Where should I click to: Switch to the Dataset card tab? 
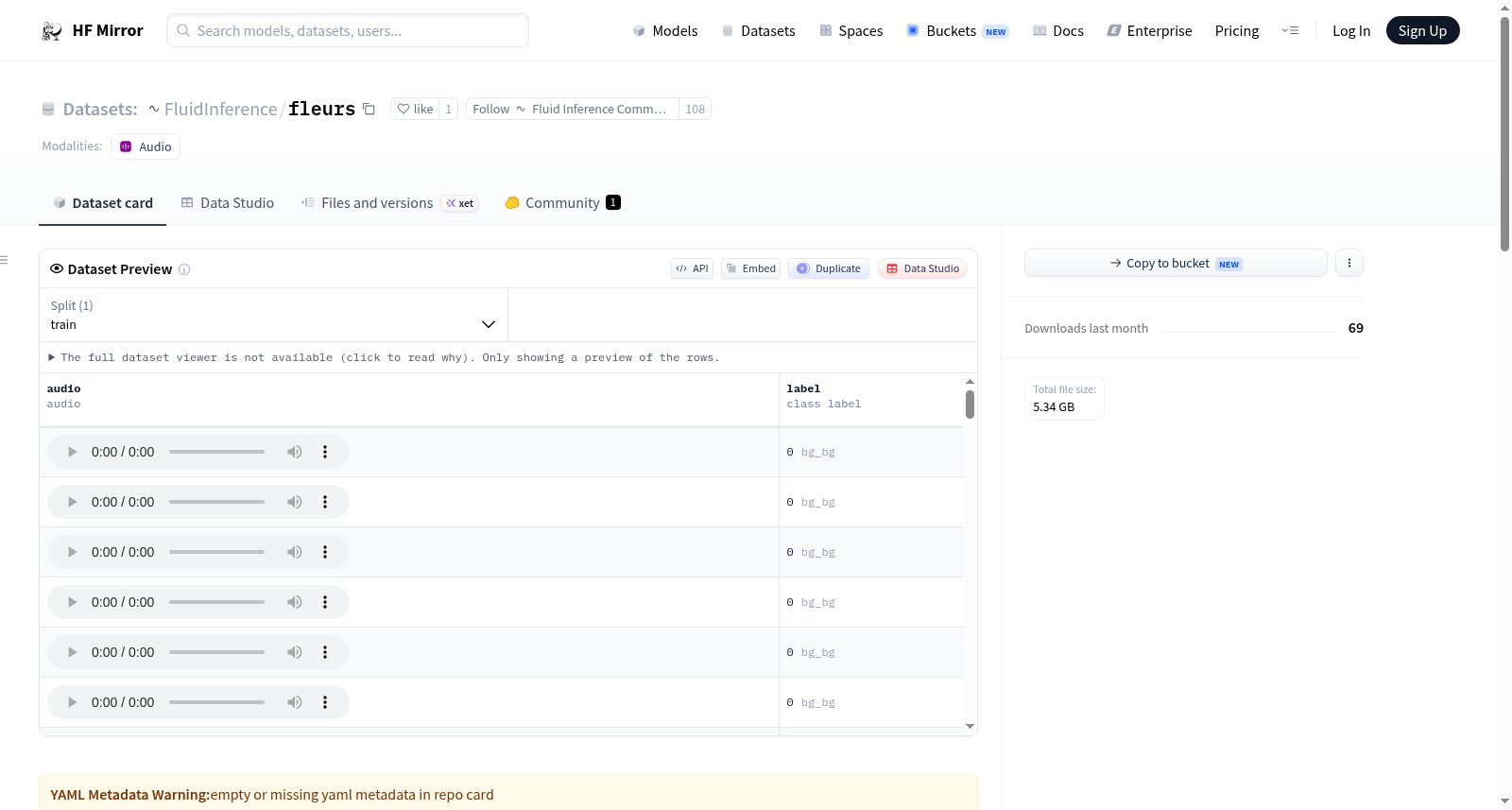click(102, 203)
